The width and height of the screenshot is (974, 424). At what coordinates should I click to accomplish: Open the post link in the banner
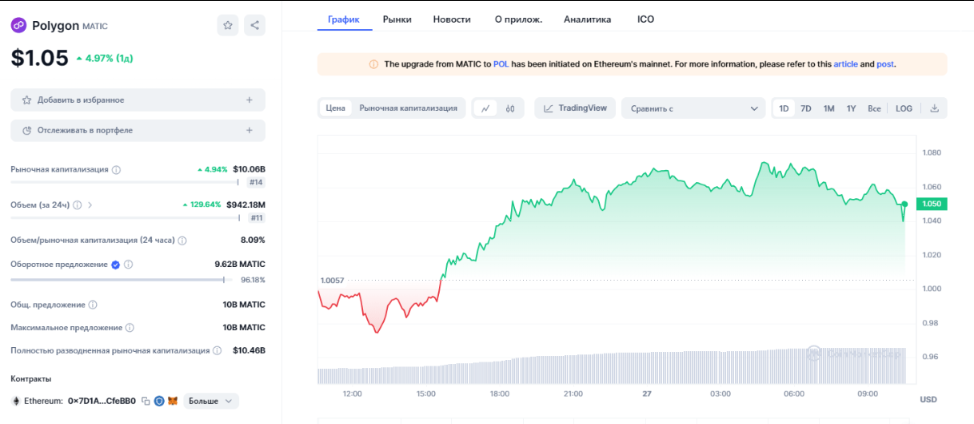click(x=885, y=64)
